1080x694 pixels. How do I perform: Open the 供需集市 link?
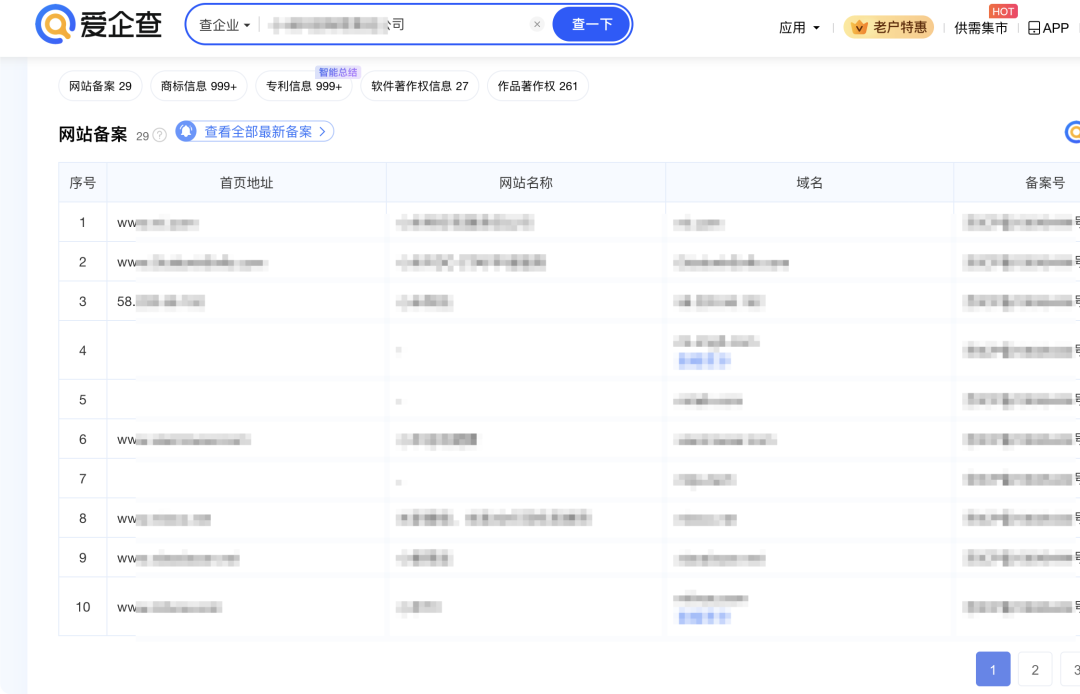[981, 28]
